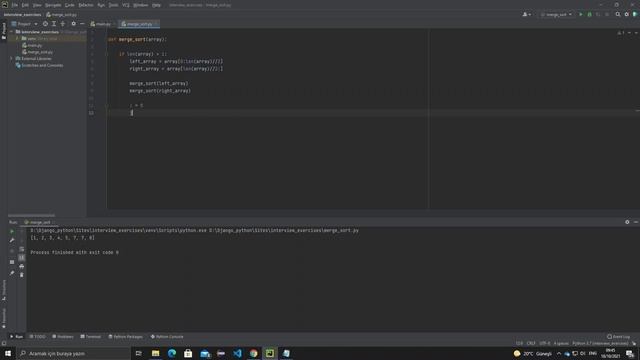The height and width of the screenshot is (360, 640).
Task: Open Search Everywhere magnifier icon
Action: pyautogui.click(x=618, y=14)
